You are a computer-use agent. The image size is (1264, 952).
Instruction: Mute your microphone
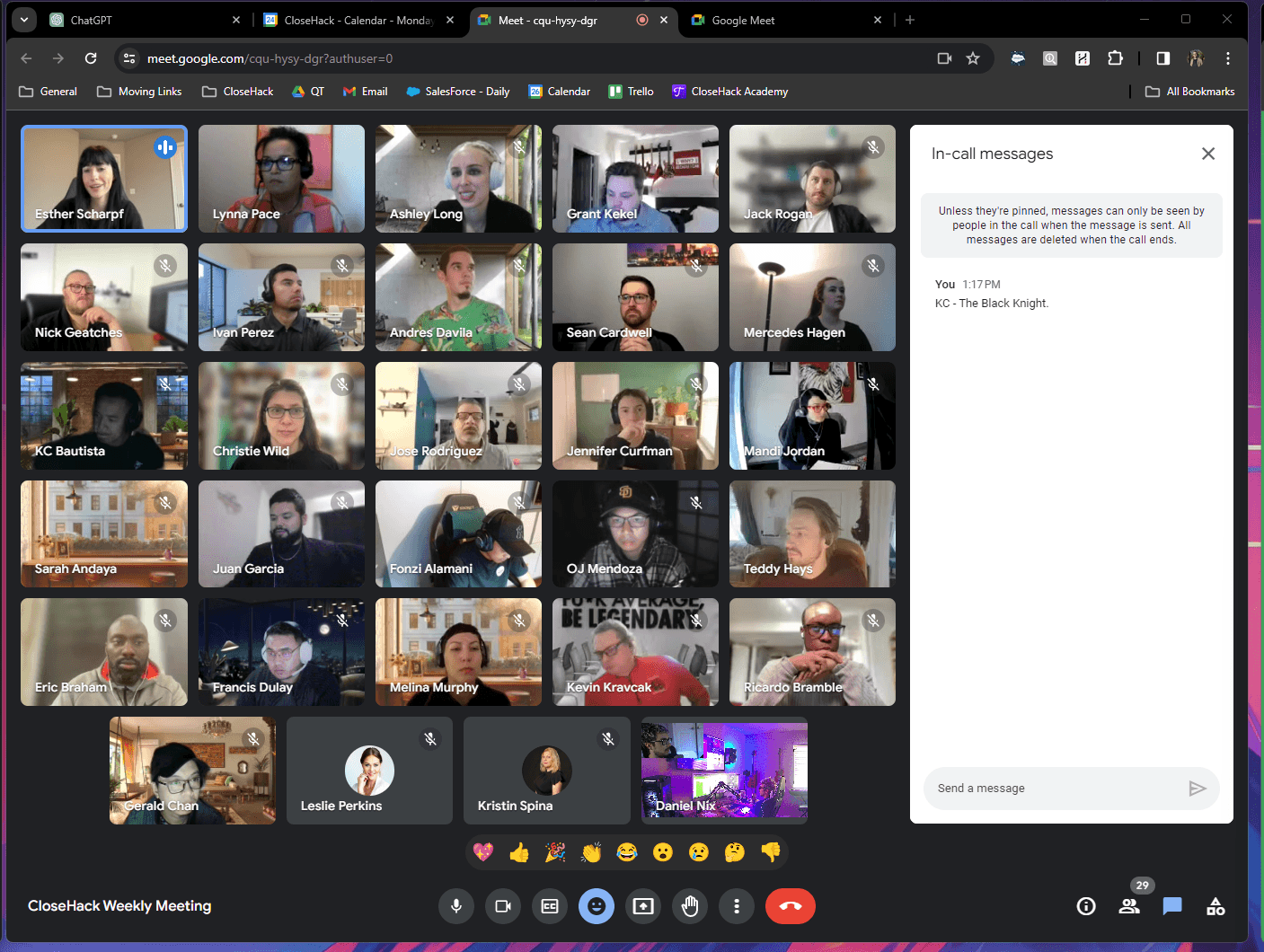[456, 906]
